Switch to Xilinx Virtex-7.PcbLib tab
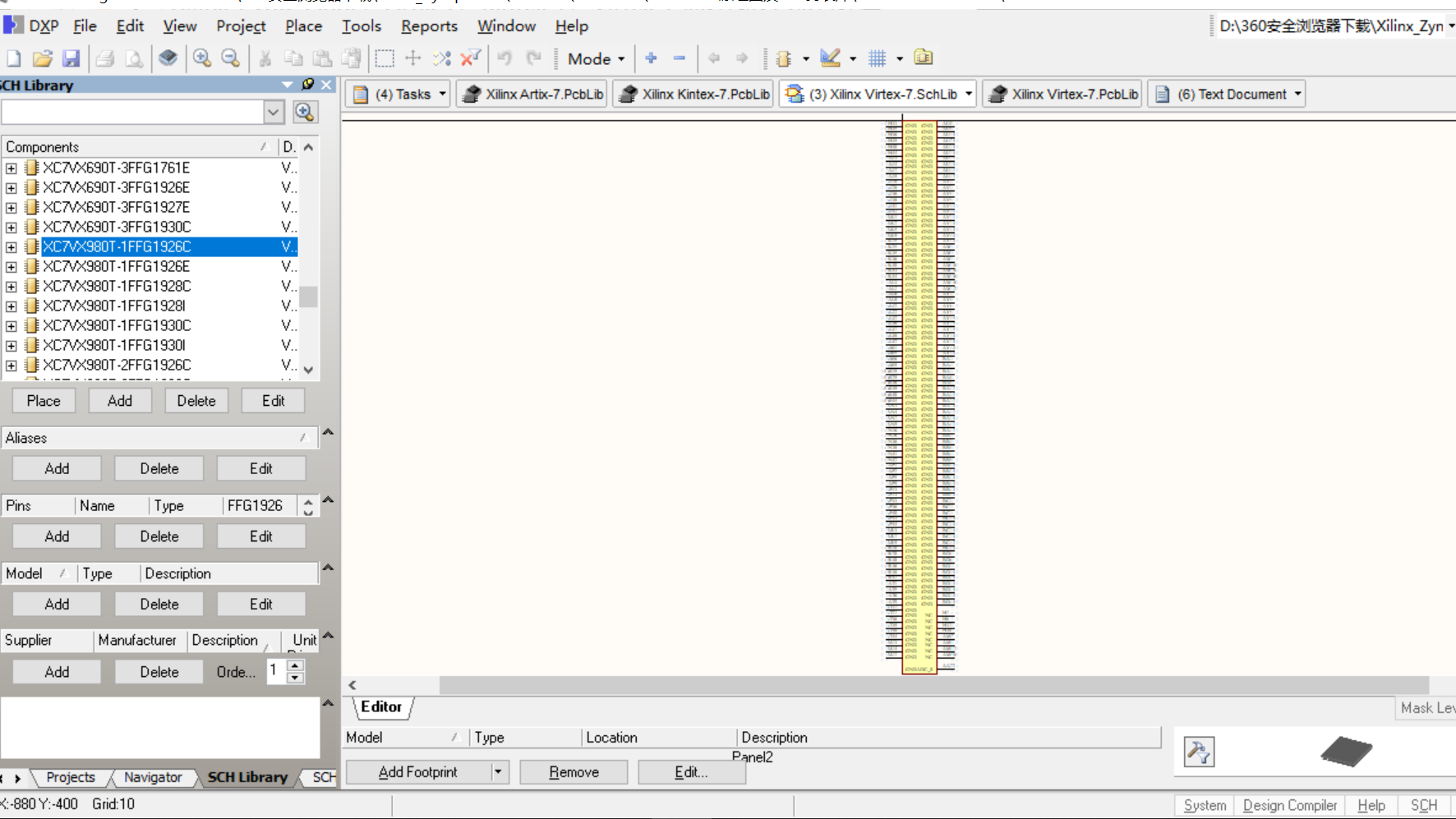This screenshot has height=819, width=1456. click(x=1062, y=94)
